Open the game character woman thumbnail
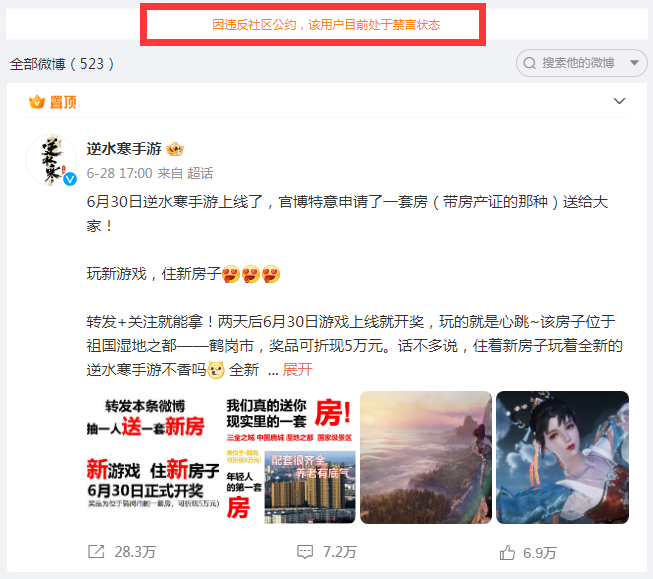Image resolution: width=653 pixels, height=579 pixels. click(562, 457)
